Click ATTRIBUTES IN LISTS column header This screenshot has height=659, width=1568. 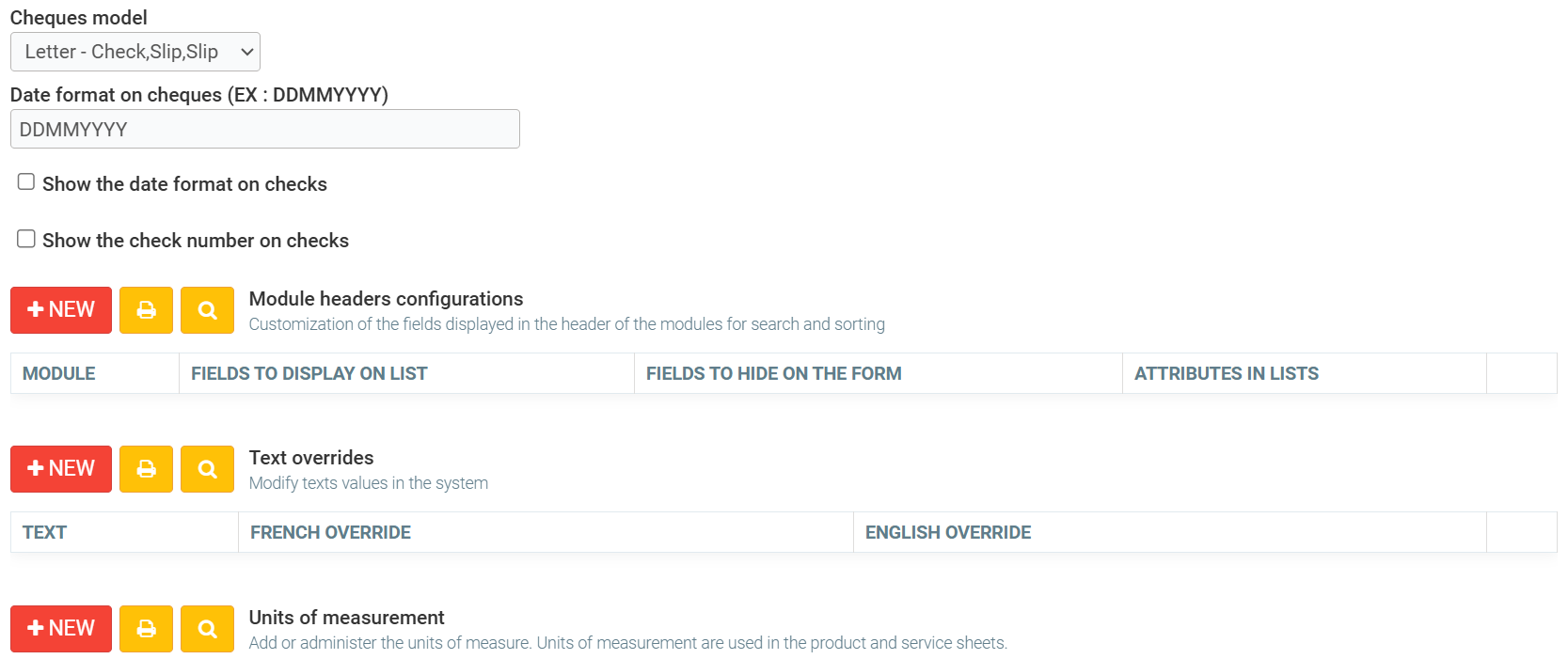click(1226, 373)
